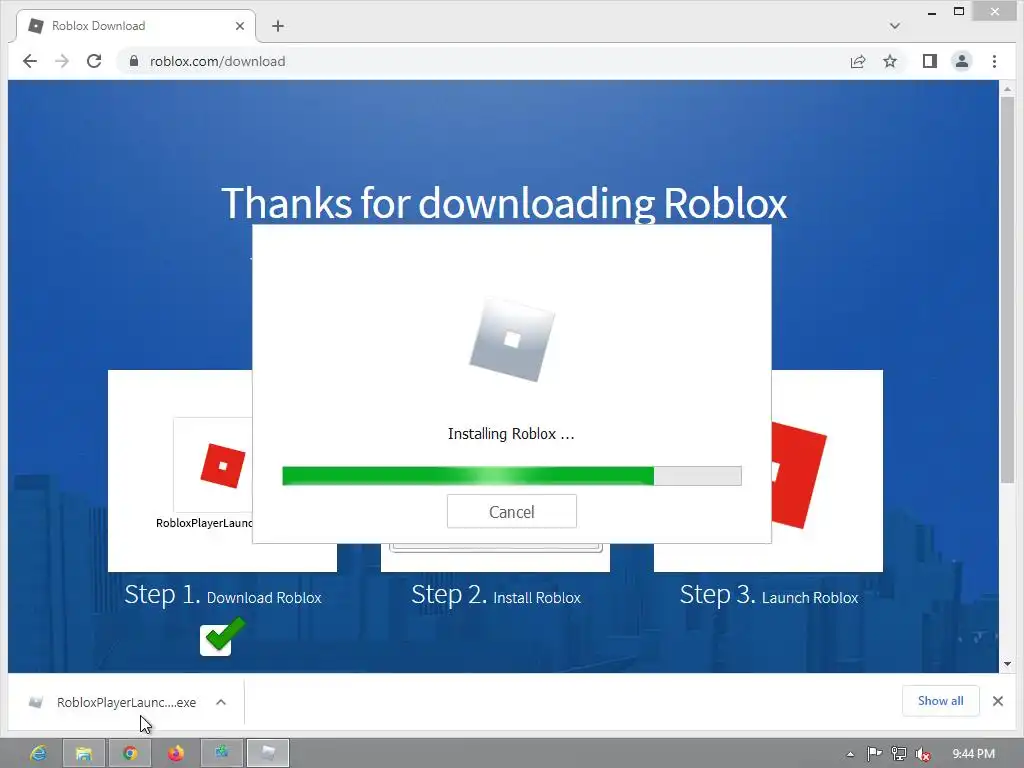
Task: Click the Step 1 Download Roblox label
Action: 223,596
